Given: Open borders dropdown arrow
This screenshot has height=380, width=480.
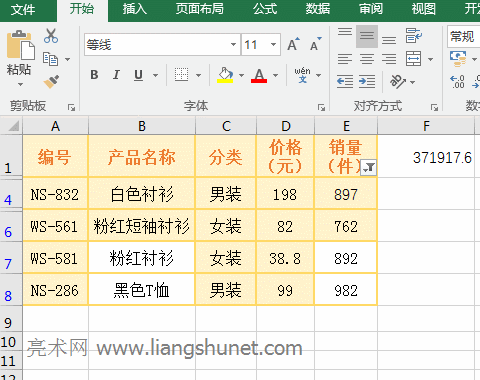Looking at the screenshot, I should coord(199,75).
